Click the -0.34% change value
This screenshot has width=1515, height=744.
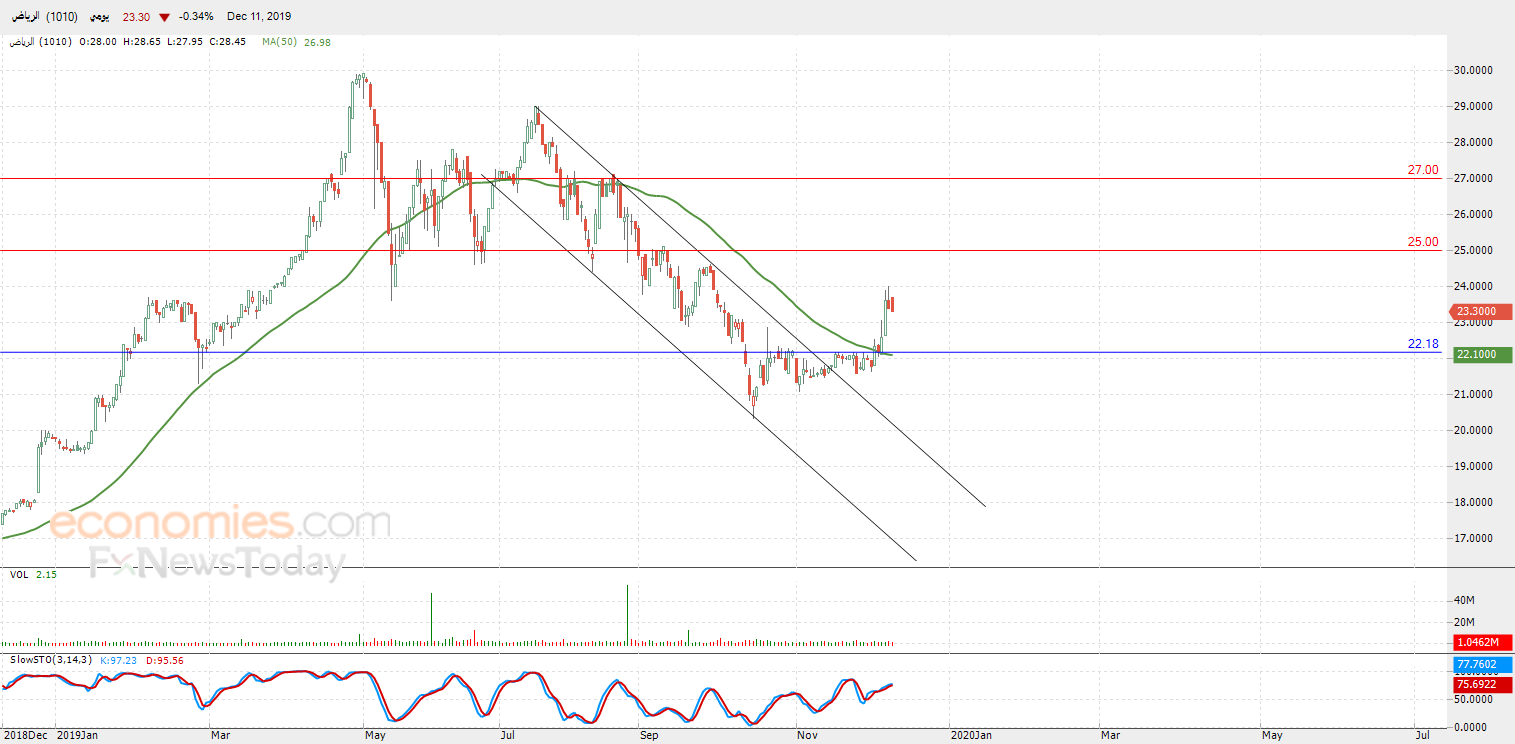(x=195, y=17)
